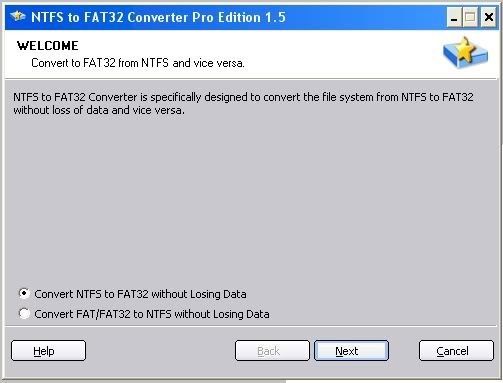Click the 'Convert NTFS to FAT32 without Losing Data' label
This screenshot has height=383, width=503.
click(140, 294)
